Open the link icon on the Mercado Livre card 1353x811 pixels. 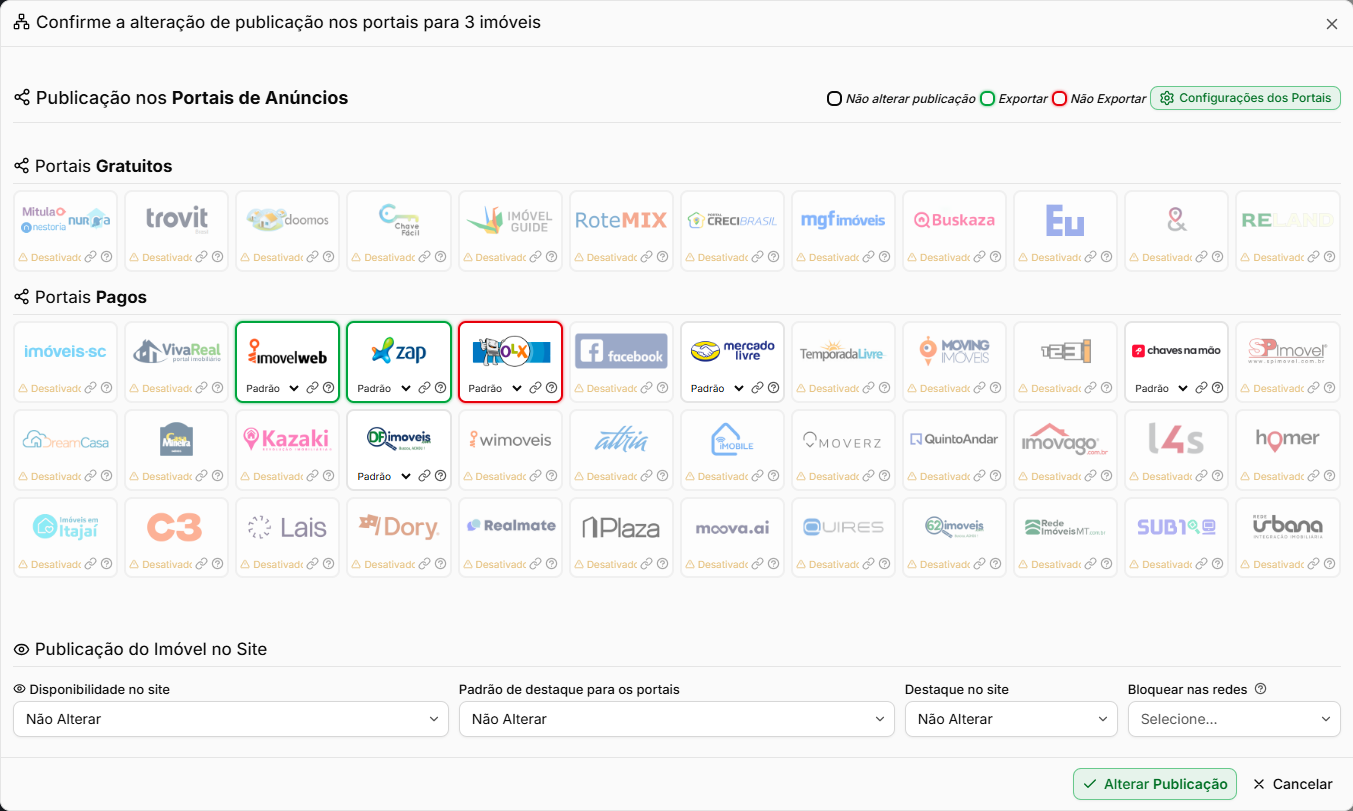click(757, 388)
